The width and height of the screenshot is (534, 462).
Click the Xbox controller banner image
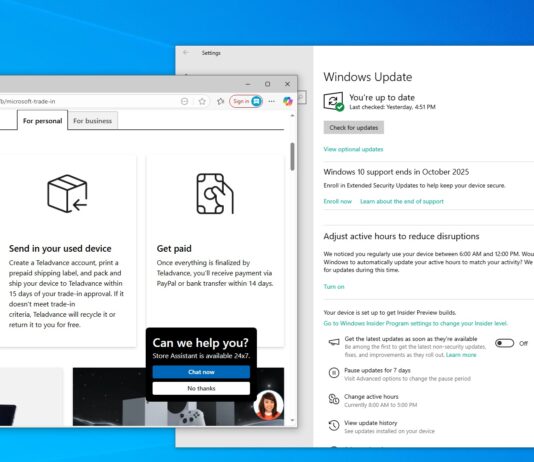pyautogui.click(x=178, y=397)
